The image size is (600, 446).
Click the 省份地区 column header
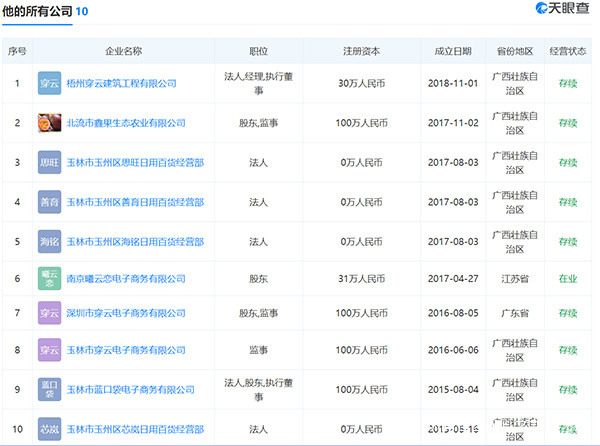tap(515, 51)
